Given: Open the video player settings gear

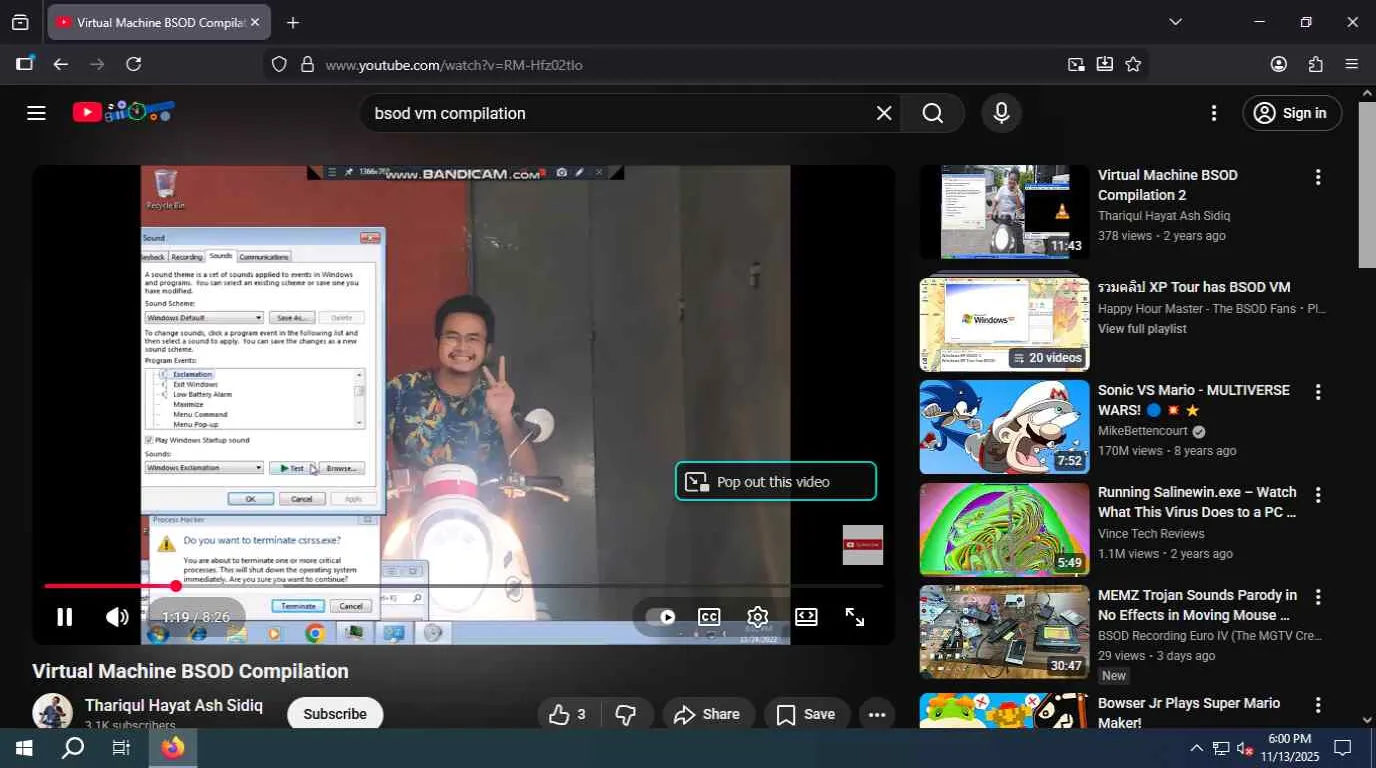Looking at the screenshot, I should pyautogui.click(x=758, y=617).
